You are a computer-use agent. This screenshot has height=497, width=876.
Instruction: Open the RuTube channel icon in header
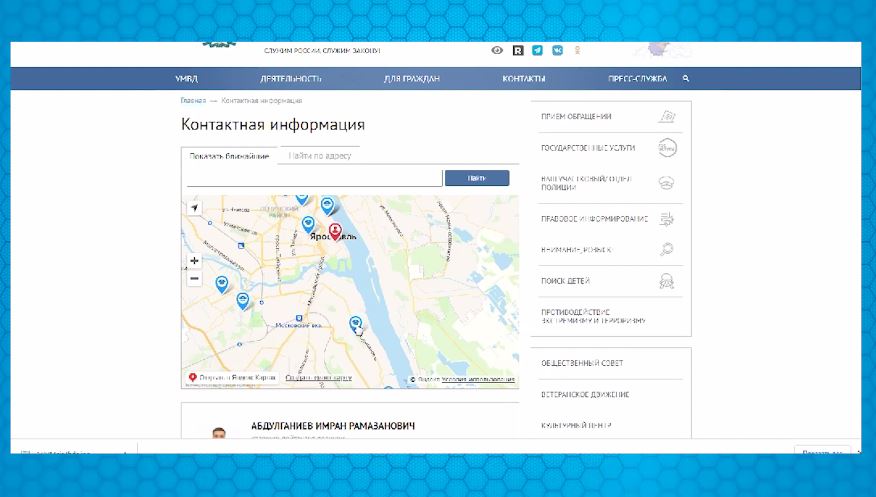518,50
